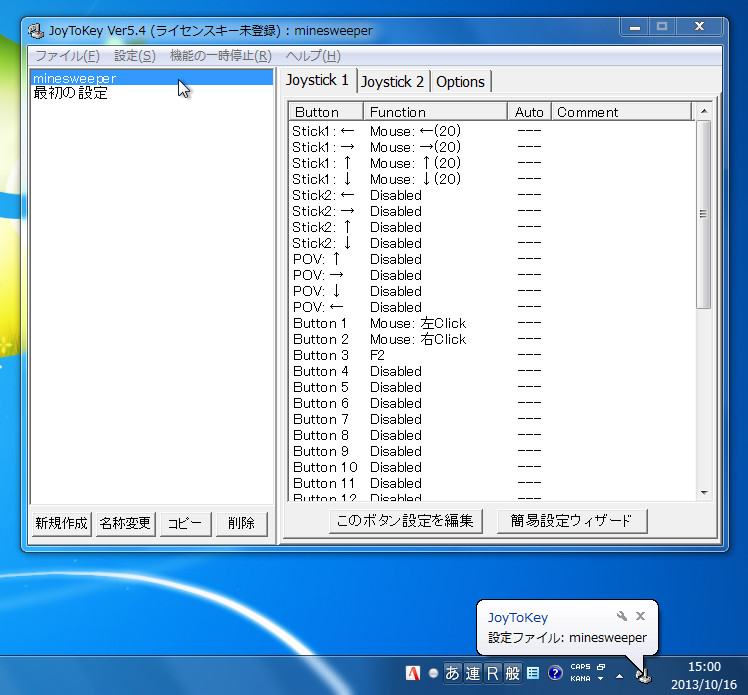Click the R input method icon
The height and width of the screenshot is (695, 748).
[x=492, y=673]
